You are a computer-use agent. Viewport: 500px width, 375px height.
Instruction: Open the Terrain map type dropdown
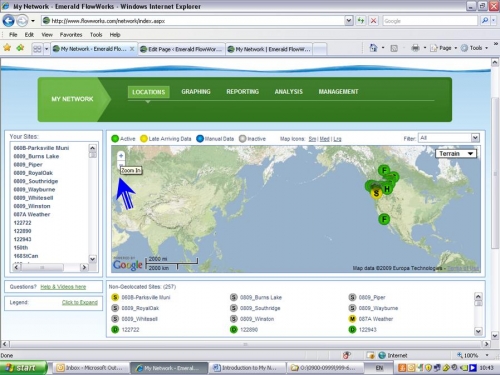pyautogui.click(x=456, y=154)
